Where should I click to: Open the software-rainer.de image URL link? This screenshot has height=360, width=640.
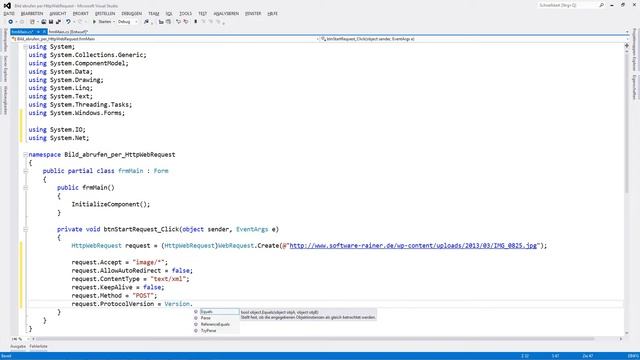[x=413, y=246]
